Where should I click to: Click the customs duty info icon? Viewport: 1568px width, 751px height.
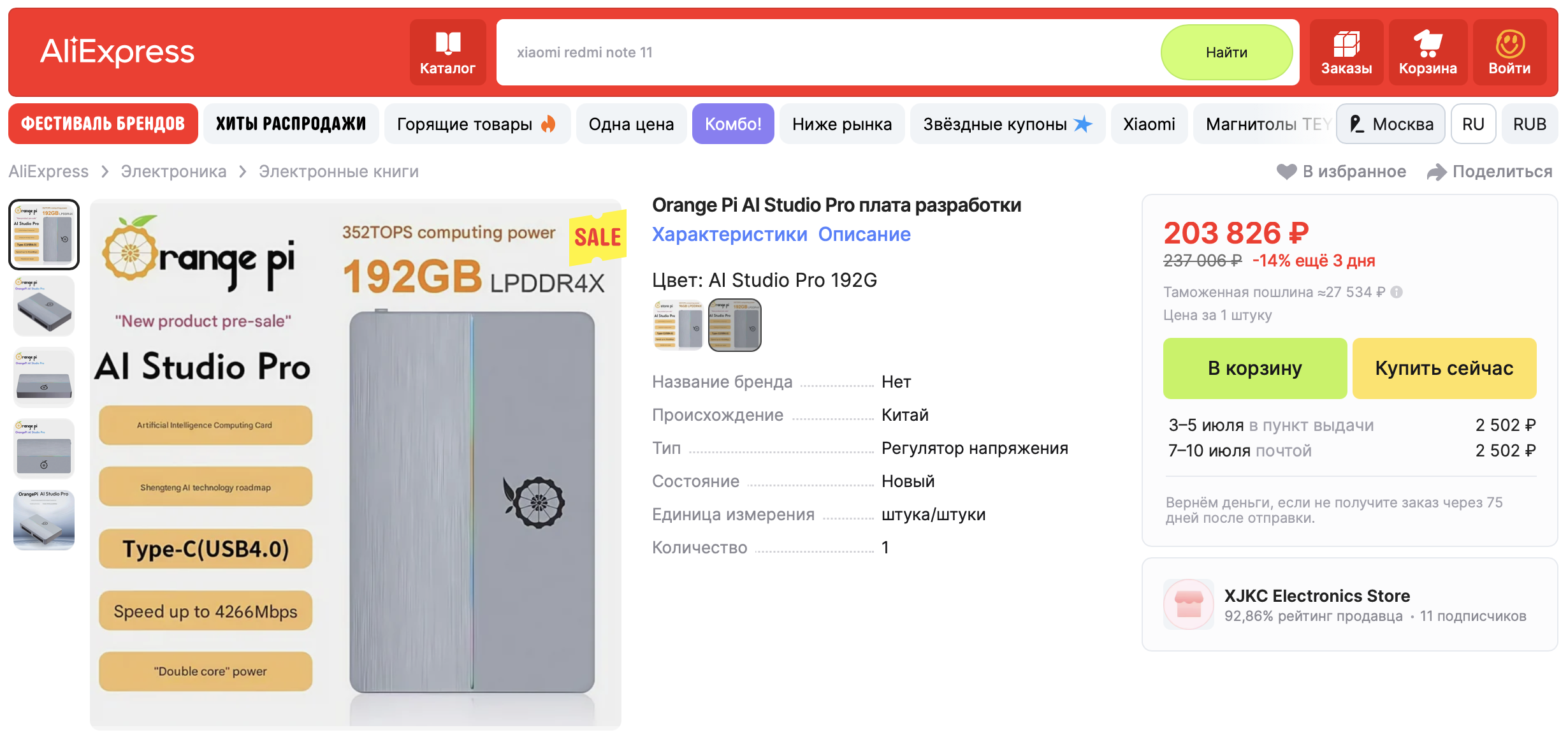(x=1397, y=292)
